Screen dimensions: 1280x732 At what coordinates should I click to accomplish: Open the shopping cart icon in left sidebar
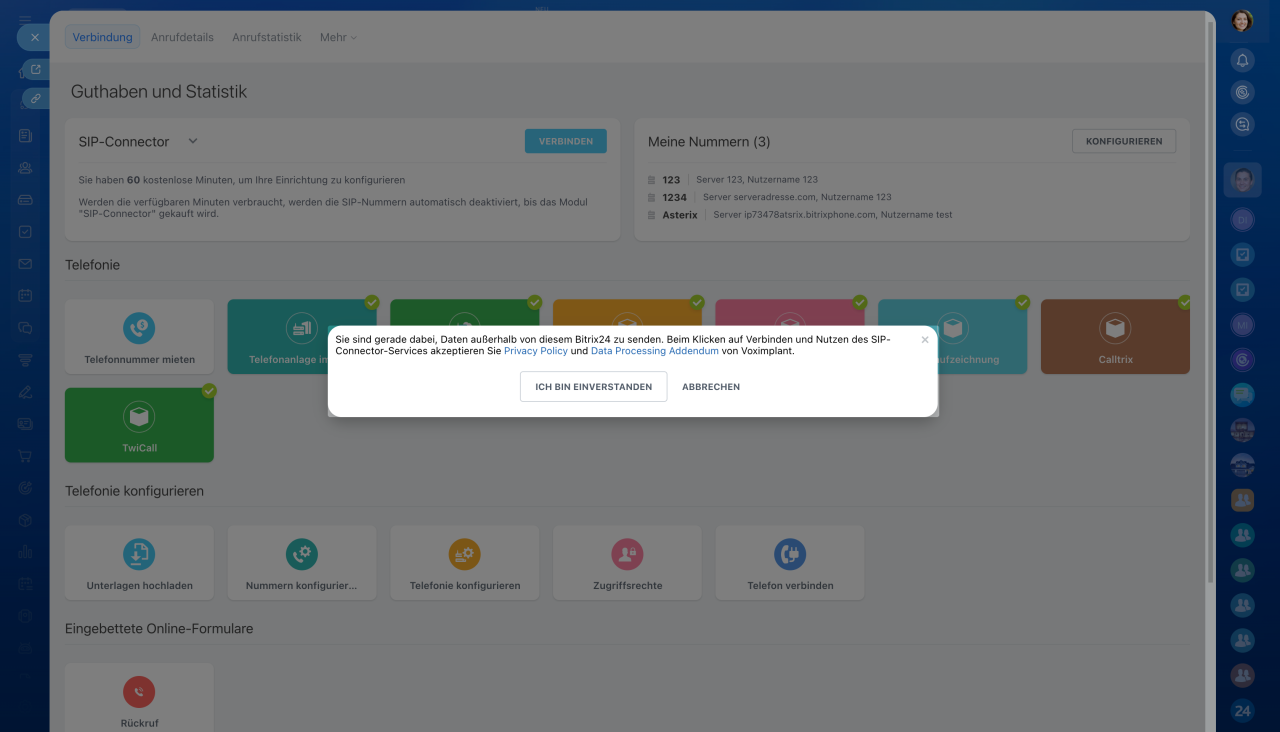click(25, 456)
